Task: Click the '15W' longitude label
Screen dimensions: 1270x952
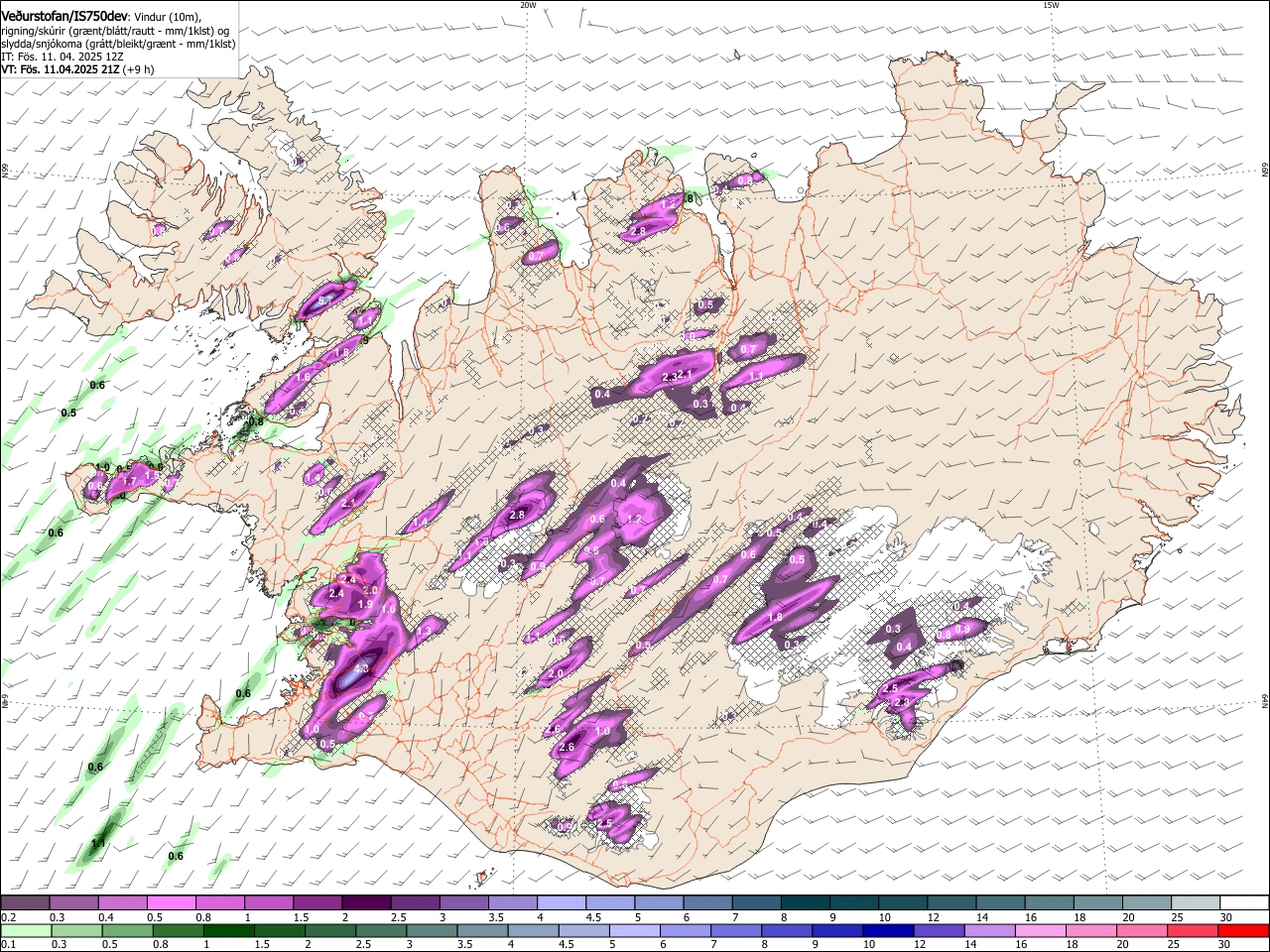Action: tap(1051, 5)
